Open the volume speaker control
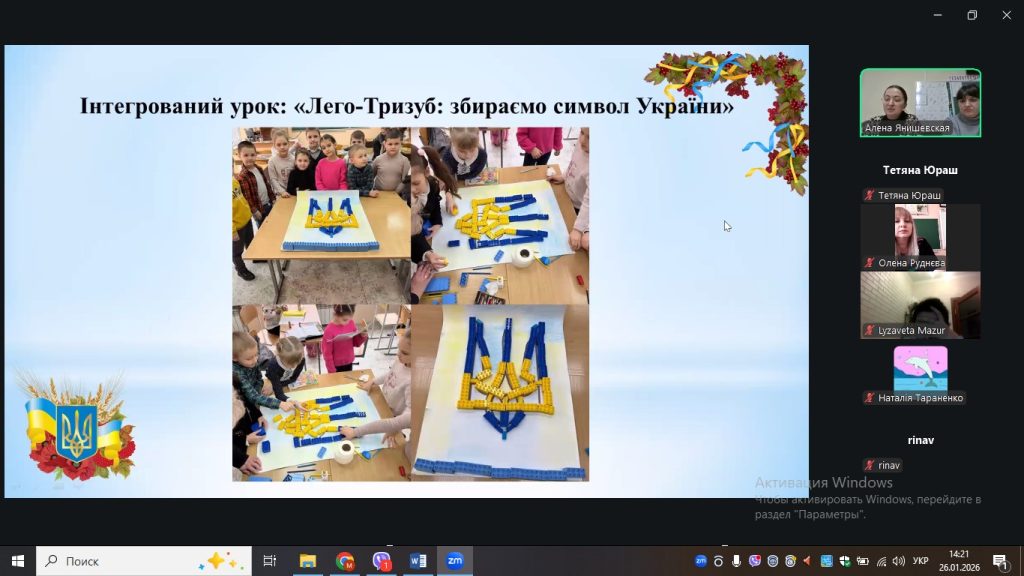The image size is (1024, 576). pyautogui.click(x=898, y=561)
